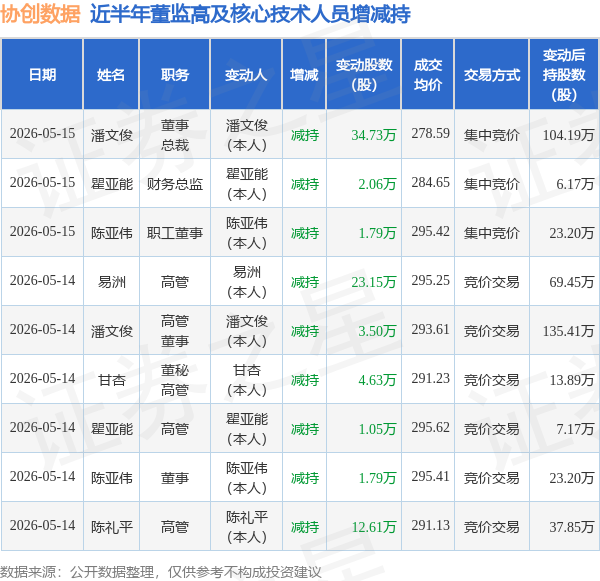Select the 278.59 average price cell

[430, 133]
